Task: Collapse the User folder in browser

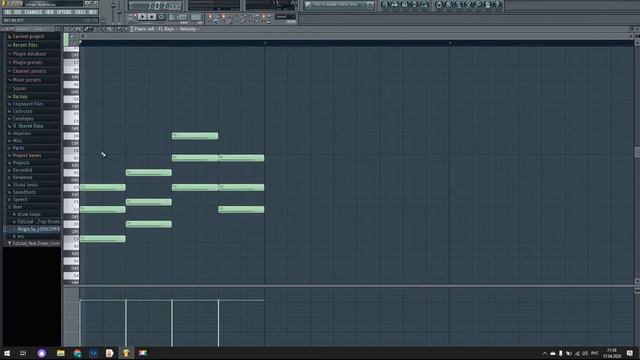Action: (x=17, y=207)
